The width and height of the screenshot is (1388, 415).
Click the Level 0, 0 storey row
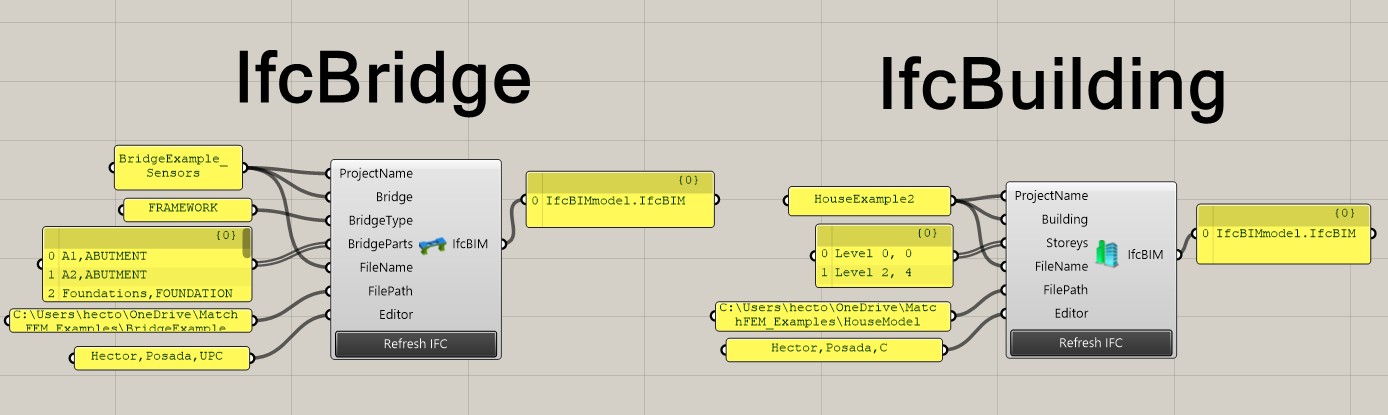[x=880, y=254]
